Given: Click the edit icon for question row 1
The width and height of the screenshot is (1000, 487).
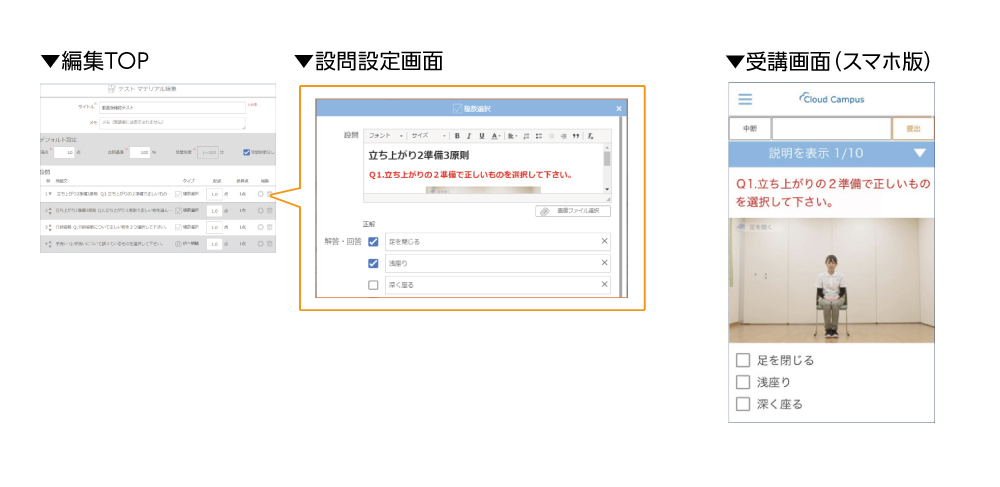Looking at the screenshot, I should tap(260, 194).
